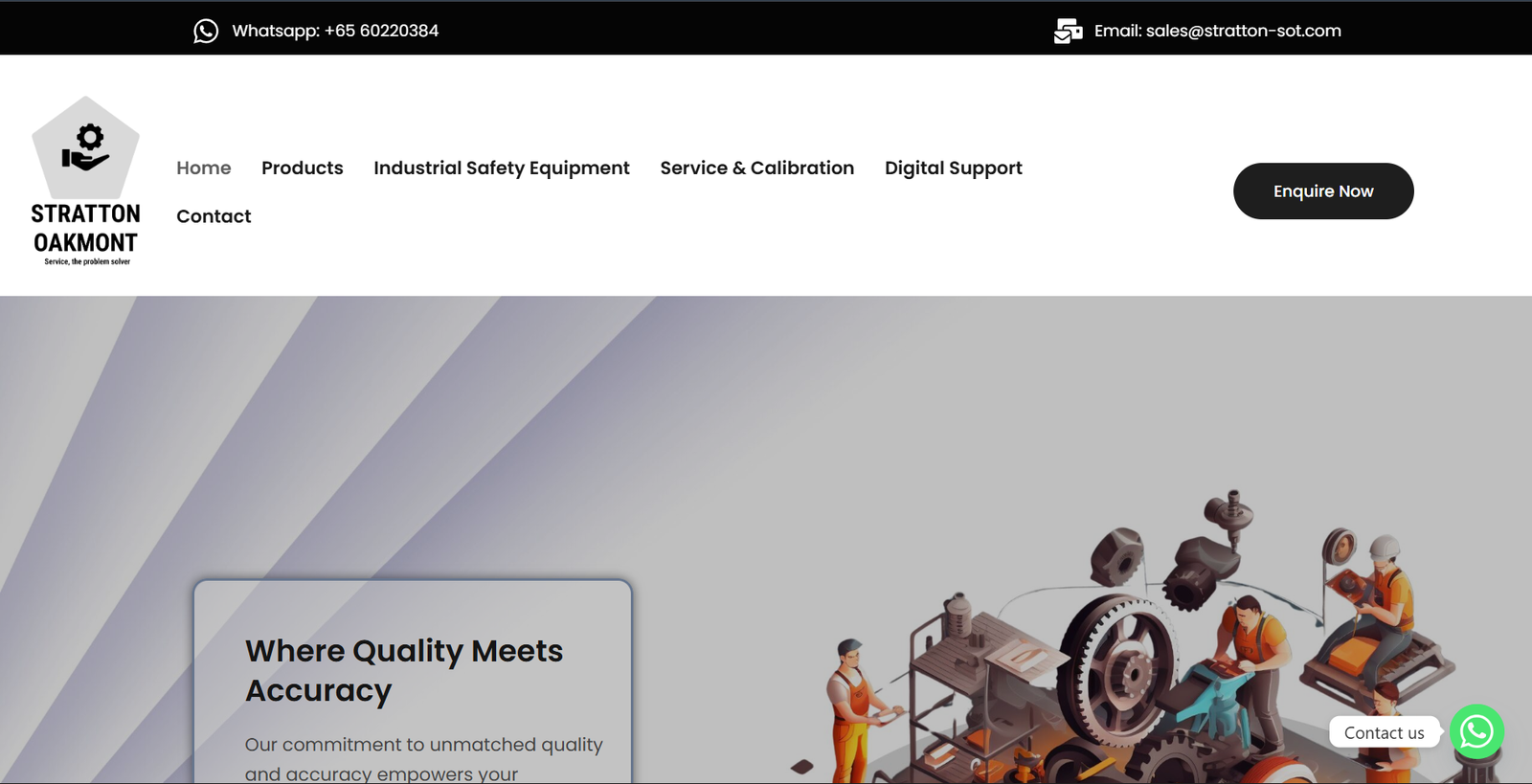Open the floating green WhatsApp chat button
The width and height of the screenshot is (1532, 784).
[1476, 731]
